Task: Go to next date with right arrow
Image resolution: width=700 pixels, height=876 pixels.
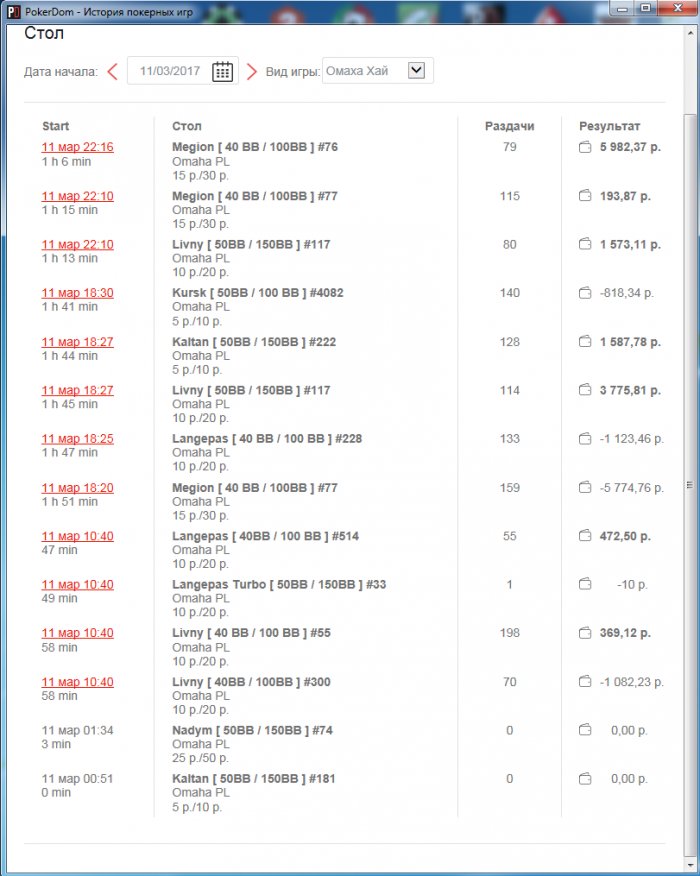Action: click(x=252, y=71)
